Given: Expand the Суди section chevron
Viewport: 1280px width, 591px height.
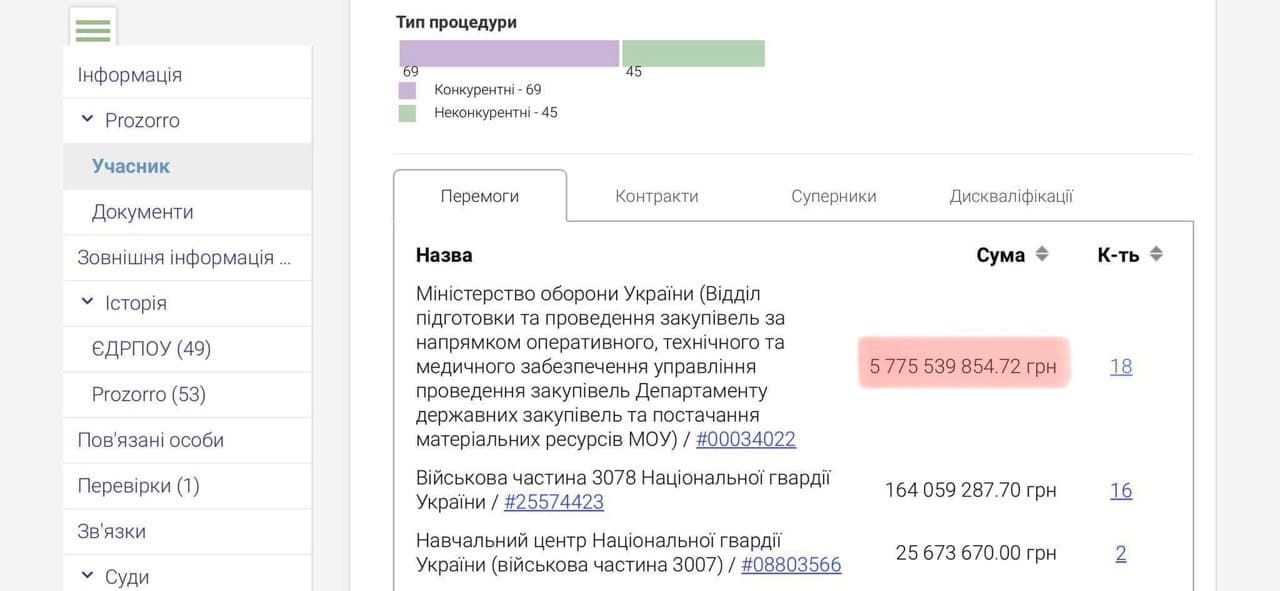Looking at the screenshot, I should 88,576.
